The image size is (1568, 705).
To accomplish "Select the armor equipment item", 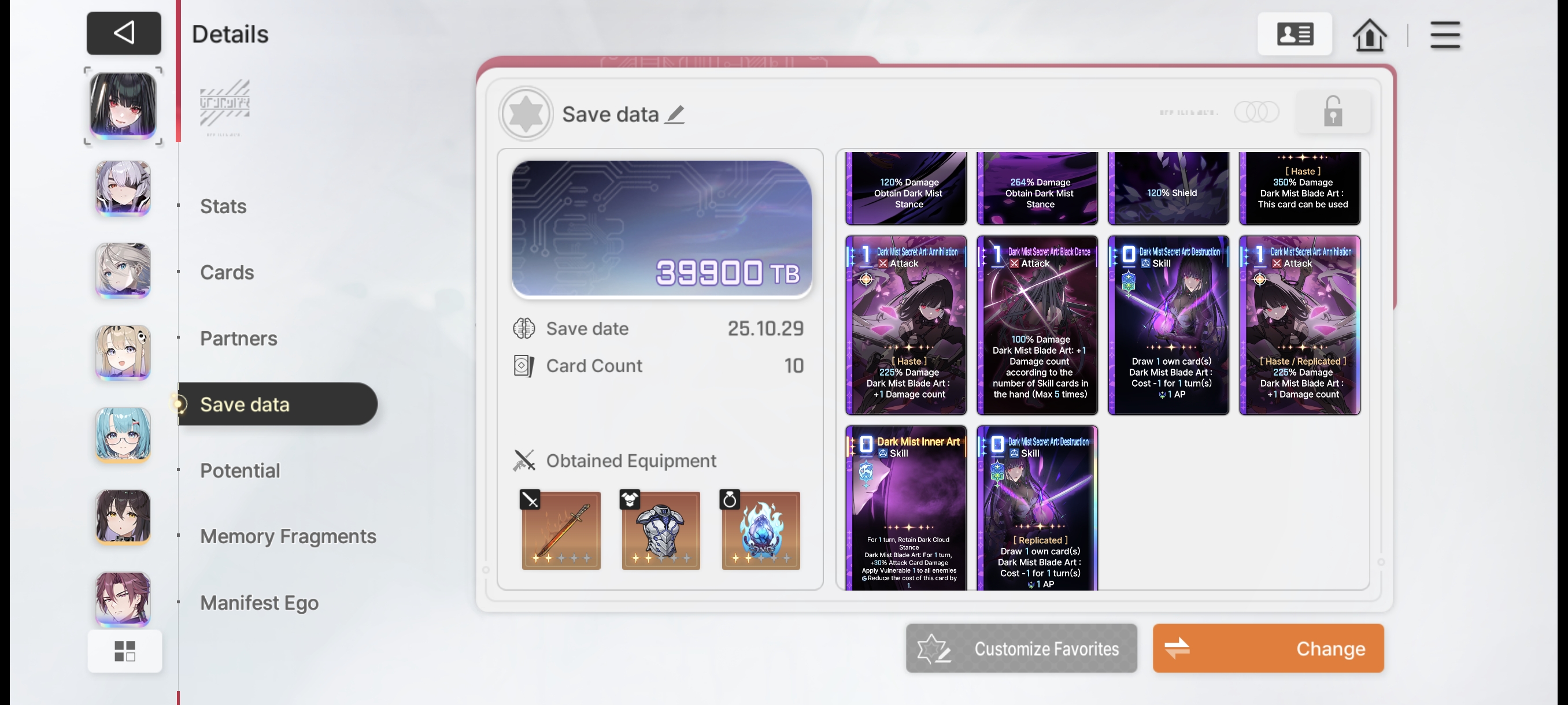I will coord(660,530).
